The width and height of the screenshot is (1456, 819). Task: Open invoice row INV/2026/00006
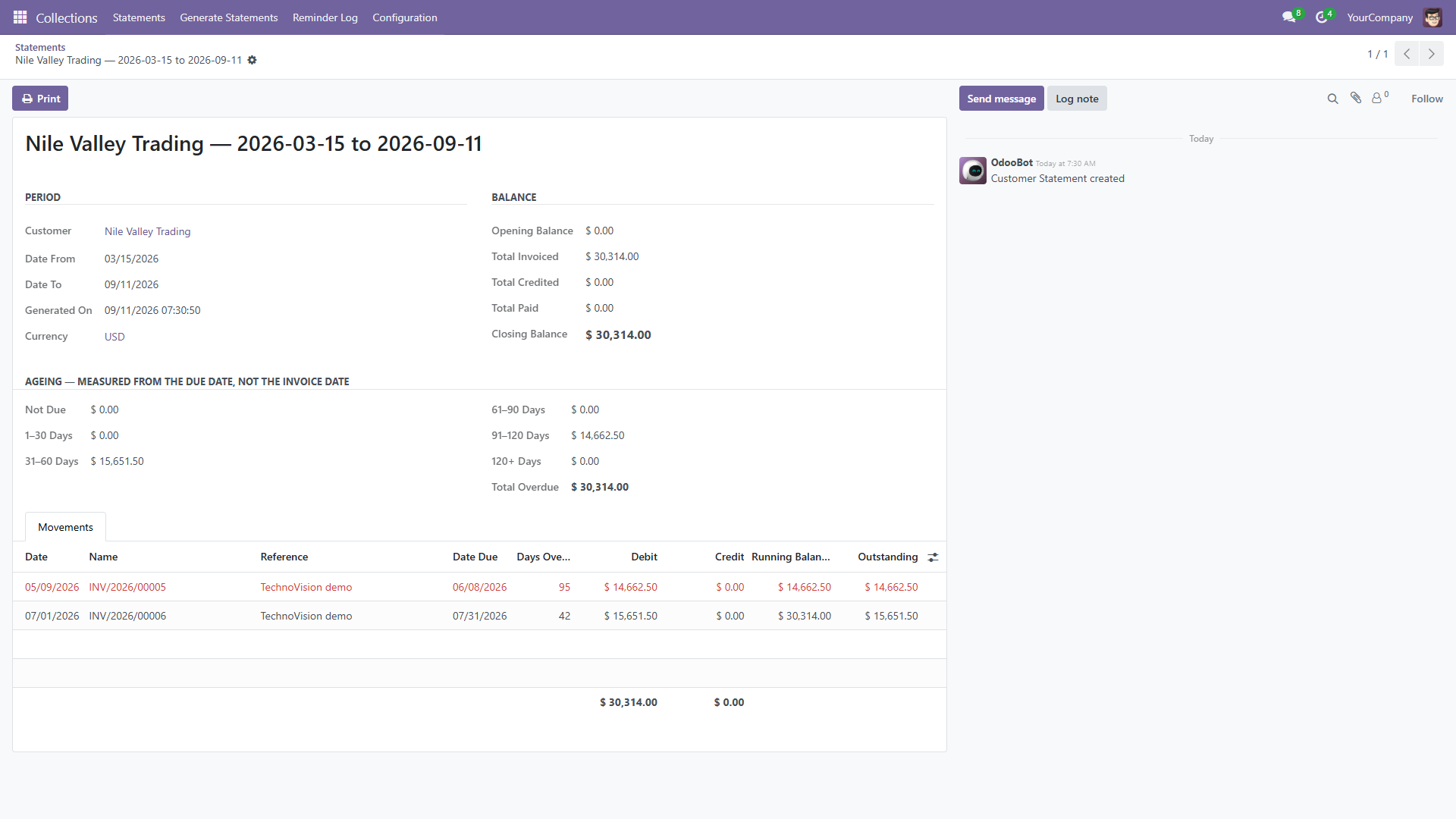point(479,616)
